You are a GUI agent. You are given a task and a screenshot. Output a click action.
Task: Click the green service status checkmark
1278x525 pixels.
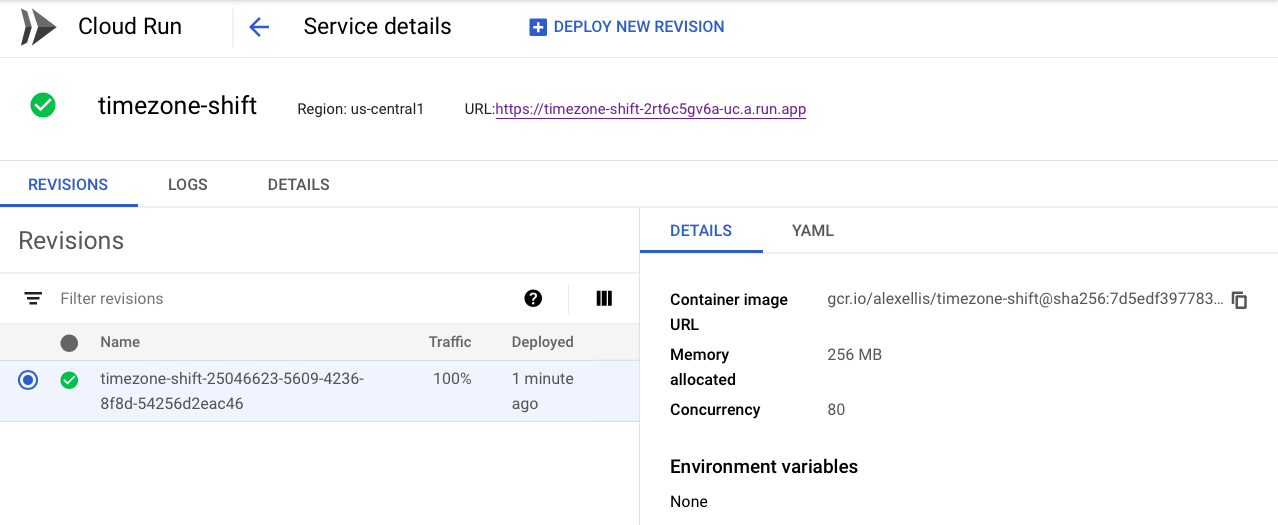point(43,105)
